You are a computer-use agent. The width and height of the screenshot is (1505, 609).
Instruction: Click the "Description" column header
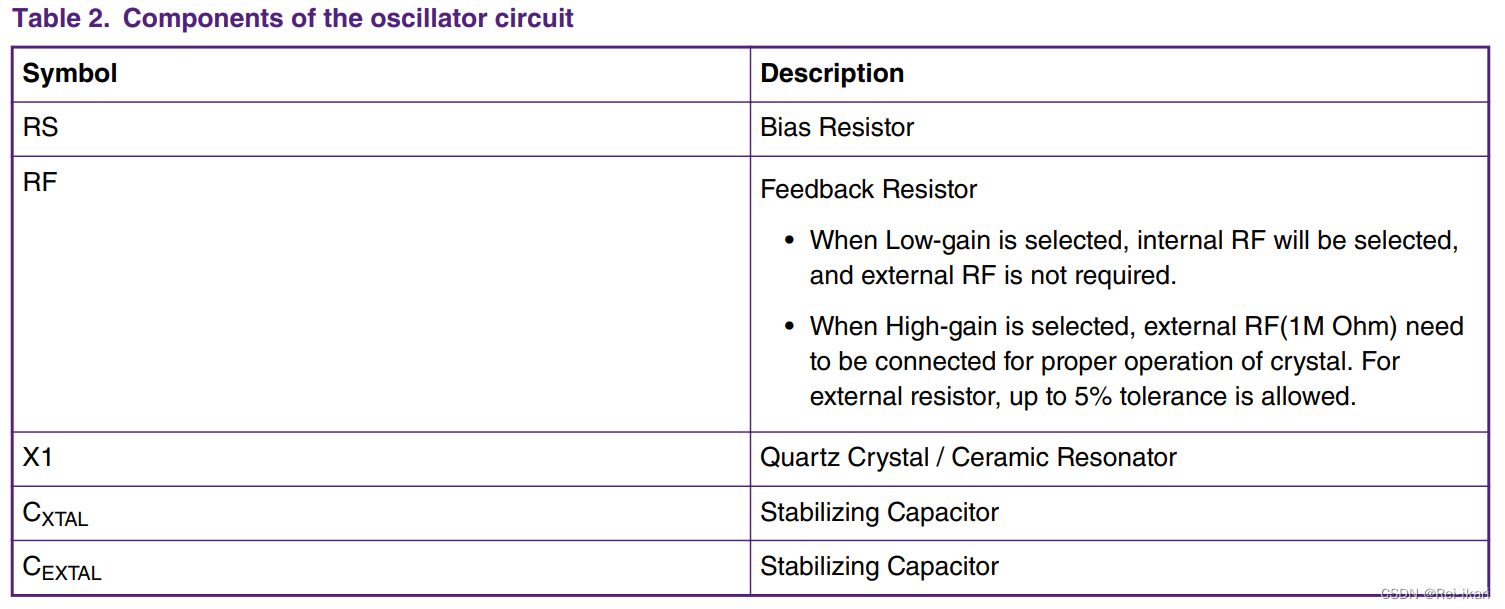(x=832, y=74)
